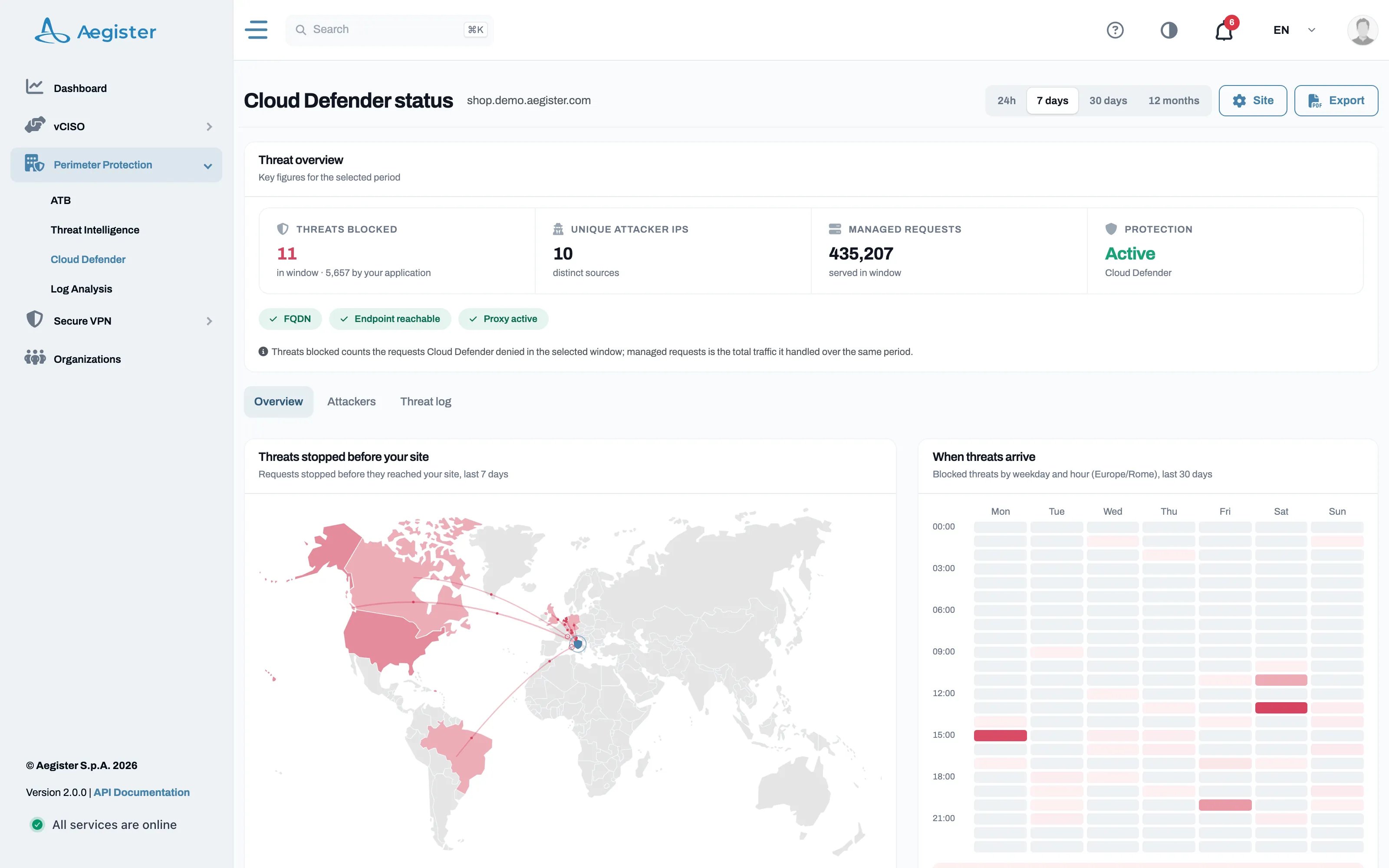This screenshot has width=1389, height=868.
Task: Open the help question mark icon
Action: coord(1115,30)
